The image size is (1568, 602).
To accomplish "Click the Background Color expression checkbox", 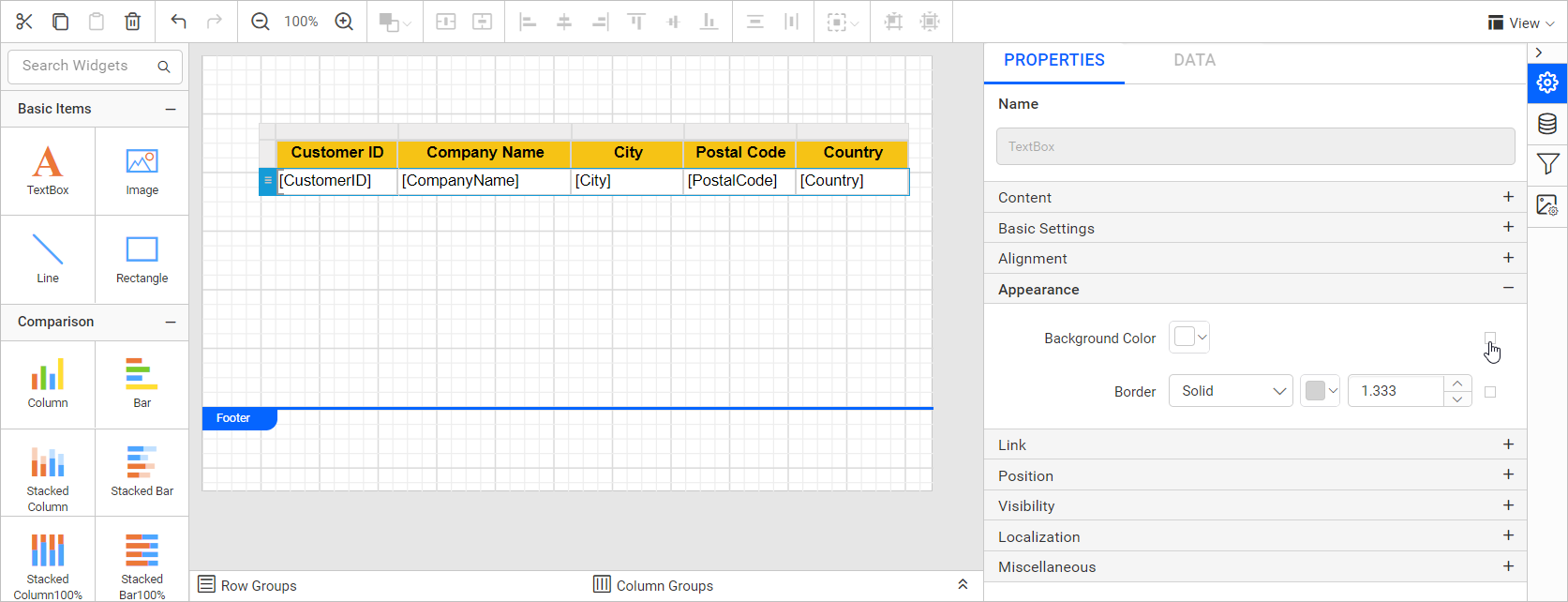I will point(1490,338).
